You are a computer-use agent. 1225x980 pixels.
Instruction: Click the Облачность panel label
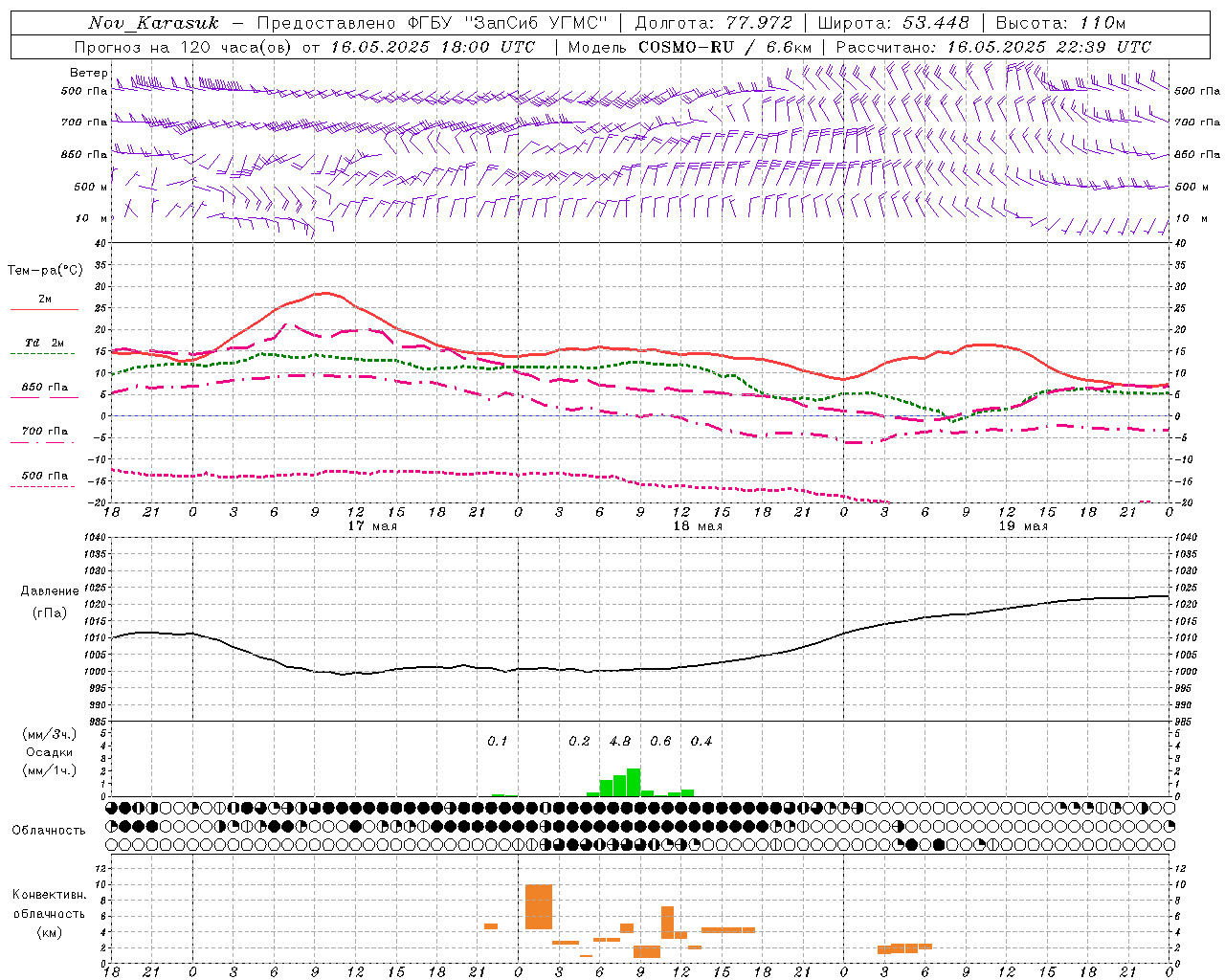coord(49,831)
